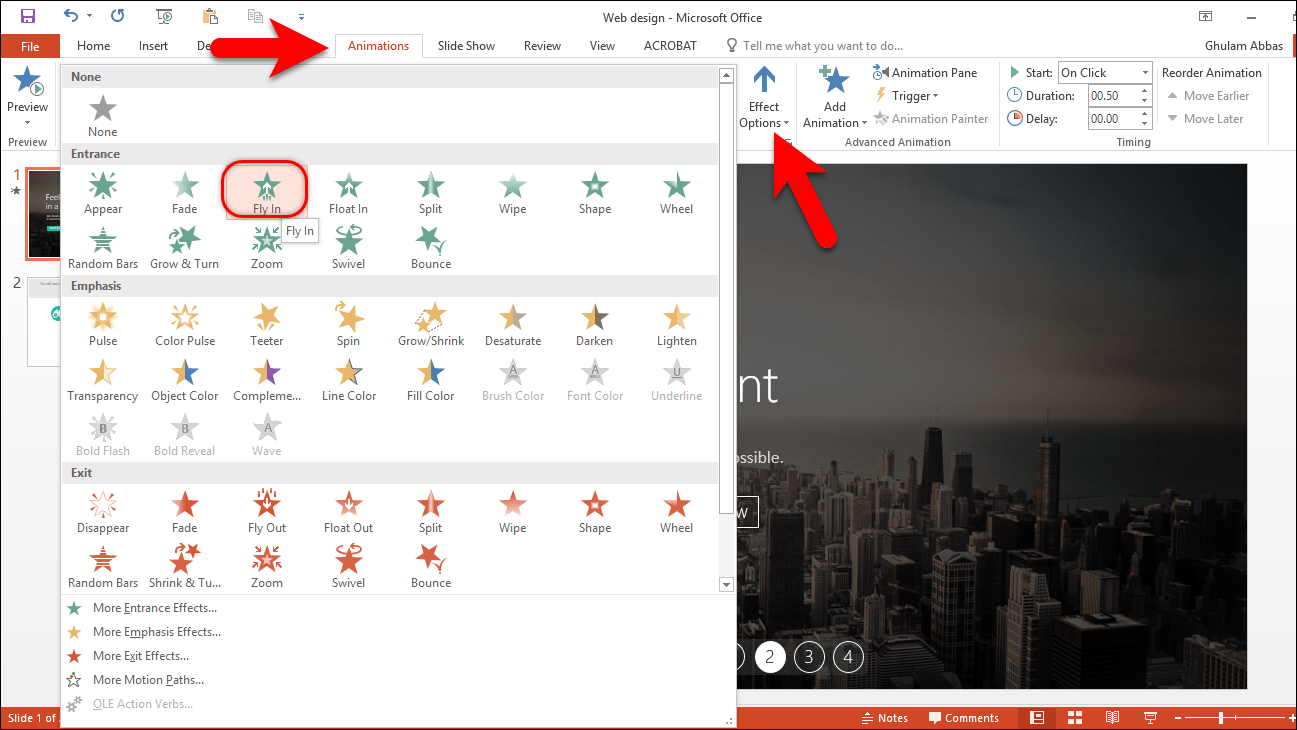Click More Entrance Effects
Screen dimensions: 1297x730
pos(155,607)
